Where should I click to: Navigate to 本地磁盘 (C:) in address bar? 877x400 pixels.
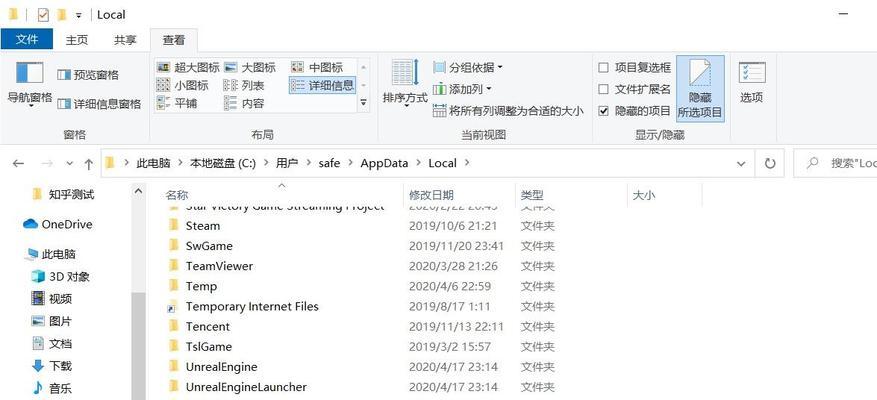tap(223, 163)
